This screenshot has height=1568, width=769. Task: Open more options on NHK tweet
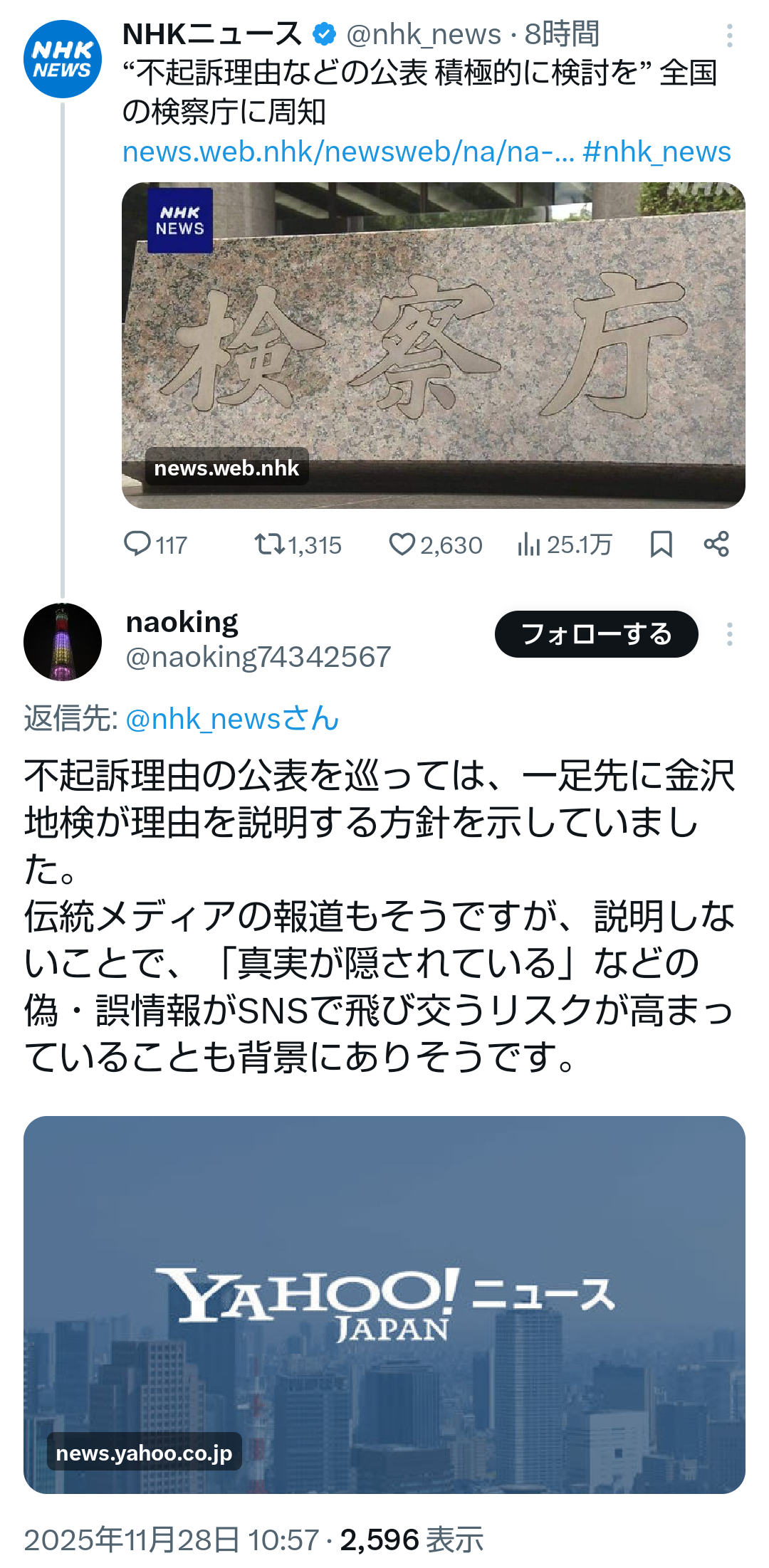point(730,36)
